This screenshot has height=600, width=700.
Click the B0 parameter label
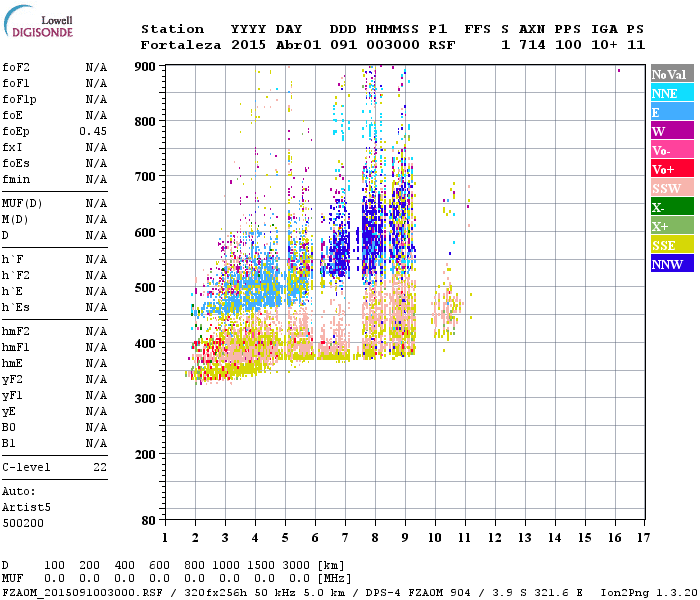click(9, 427)
